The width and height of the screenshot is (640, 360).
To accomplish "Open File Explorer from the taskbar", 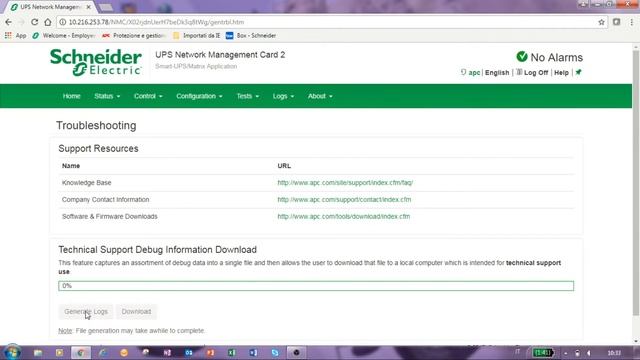I will point(38,352).
